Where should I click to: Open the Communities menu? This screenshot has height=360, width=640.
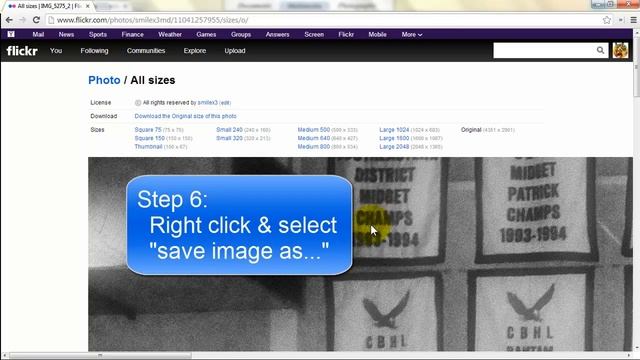pyautogui.click(x=146, y=51)
